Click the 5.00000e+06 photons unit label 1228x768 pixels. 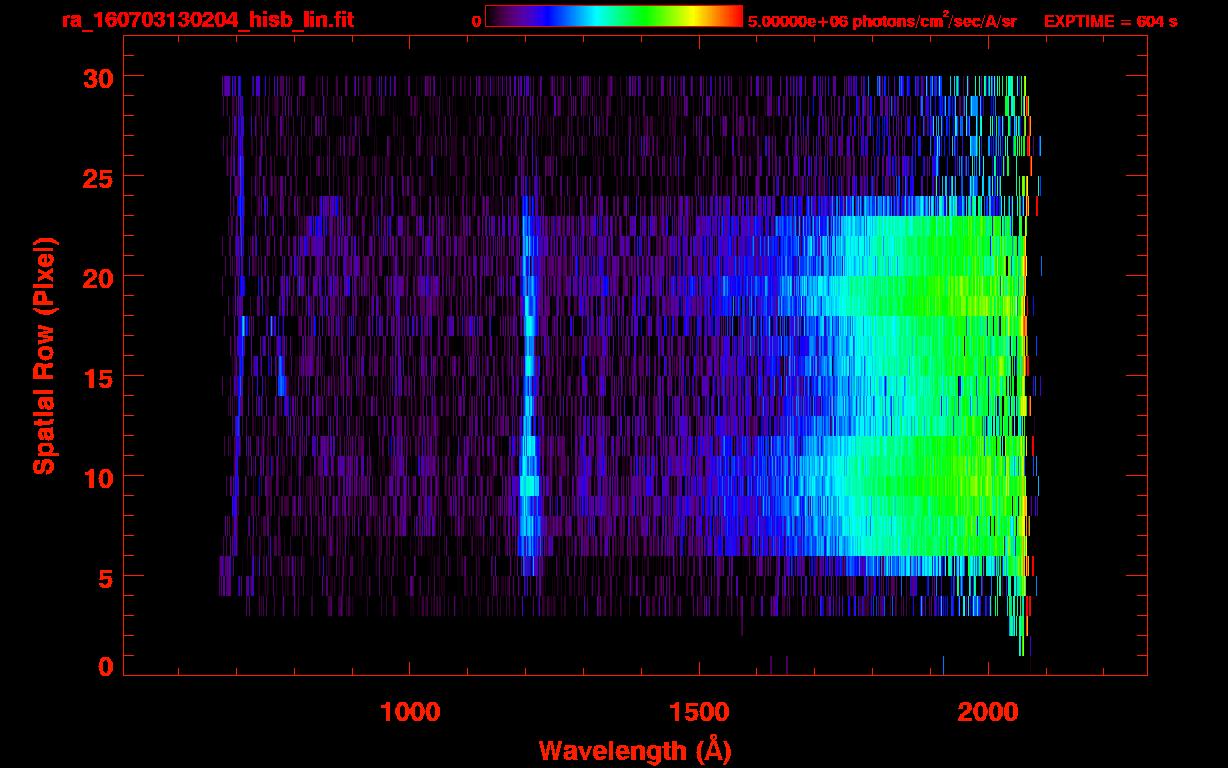coord(882,20)
